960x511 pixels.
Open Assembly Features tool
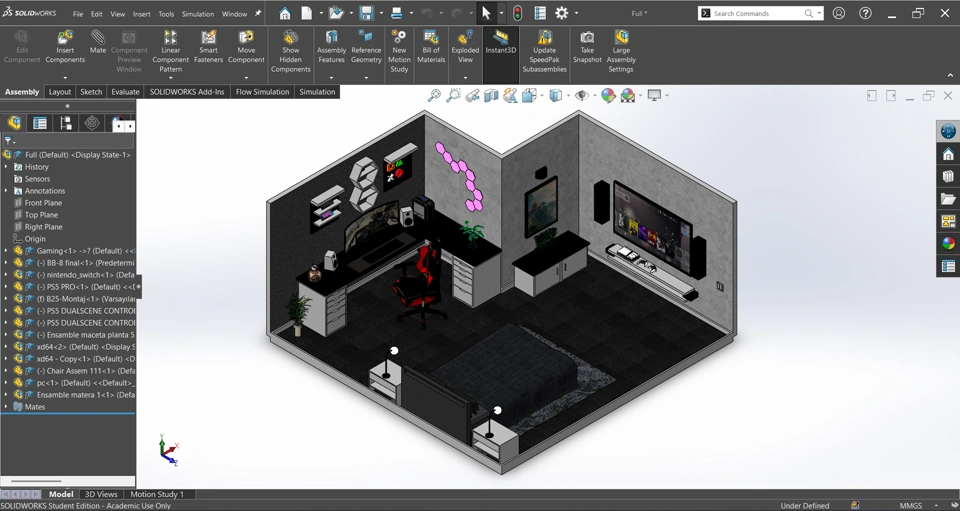(331, 47)
